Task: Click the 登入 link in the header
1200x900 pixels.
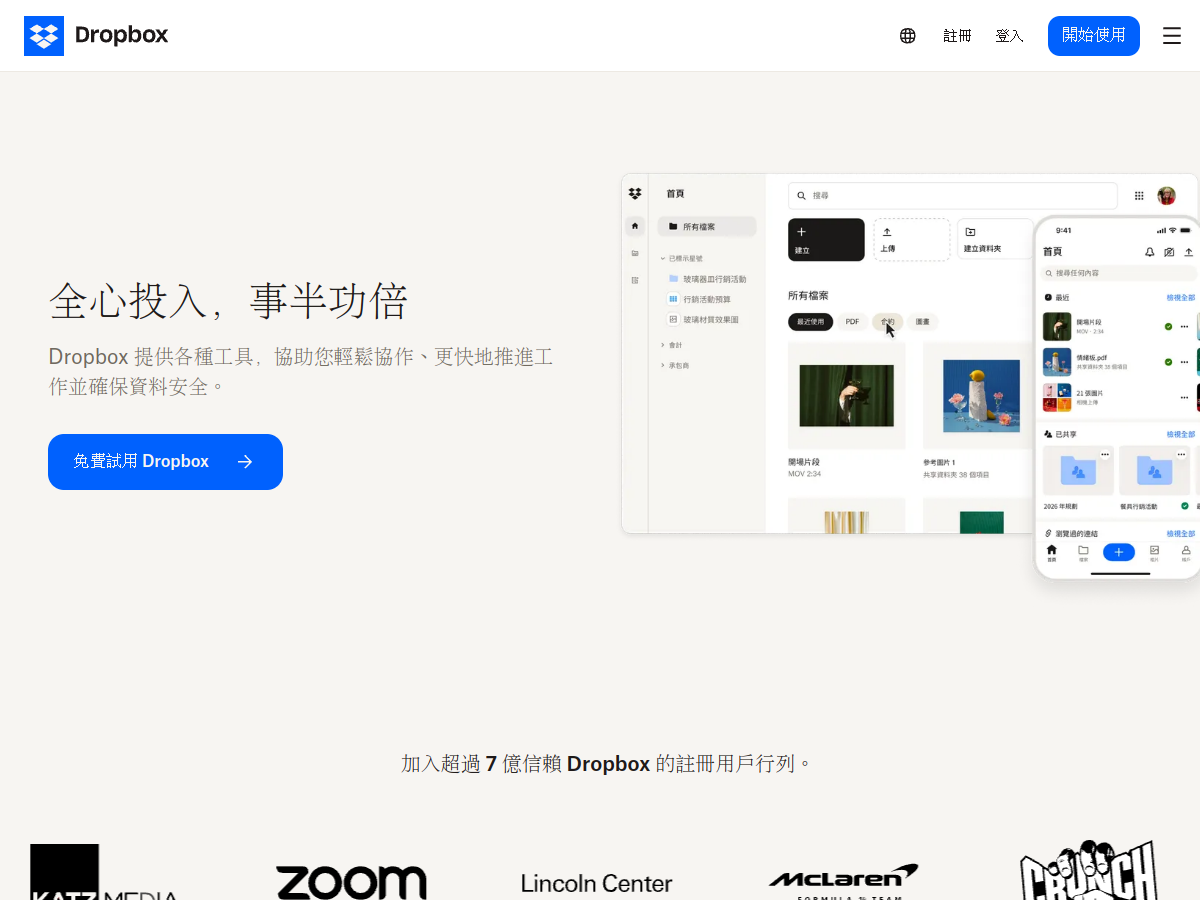Action: click(x=1010, y=36)
